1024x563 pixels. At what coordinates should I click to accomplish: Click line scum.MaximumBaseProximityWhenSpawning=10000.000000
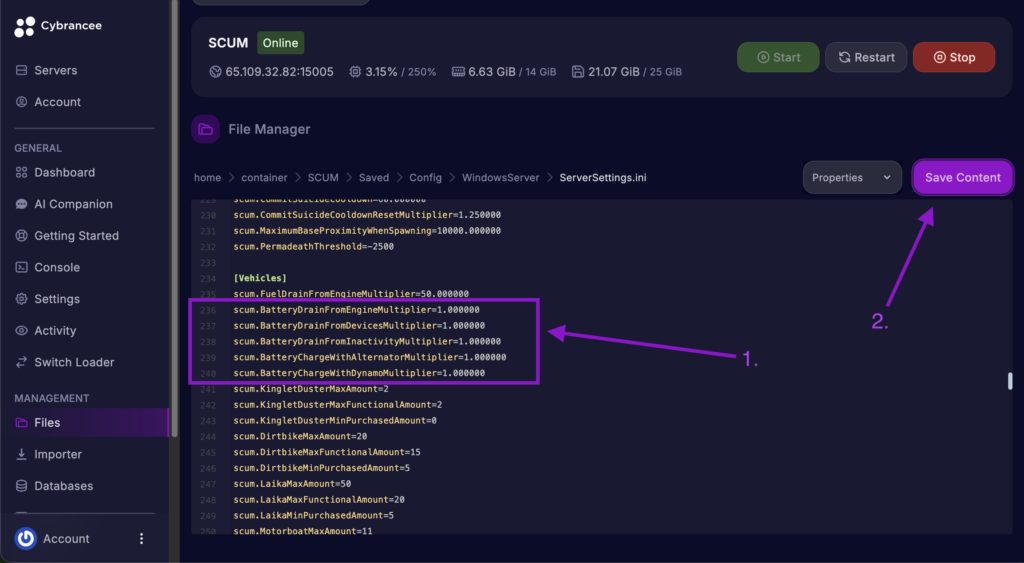coord(367,231)
